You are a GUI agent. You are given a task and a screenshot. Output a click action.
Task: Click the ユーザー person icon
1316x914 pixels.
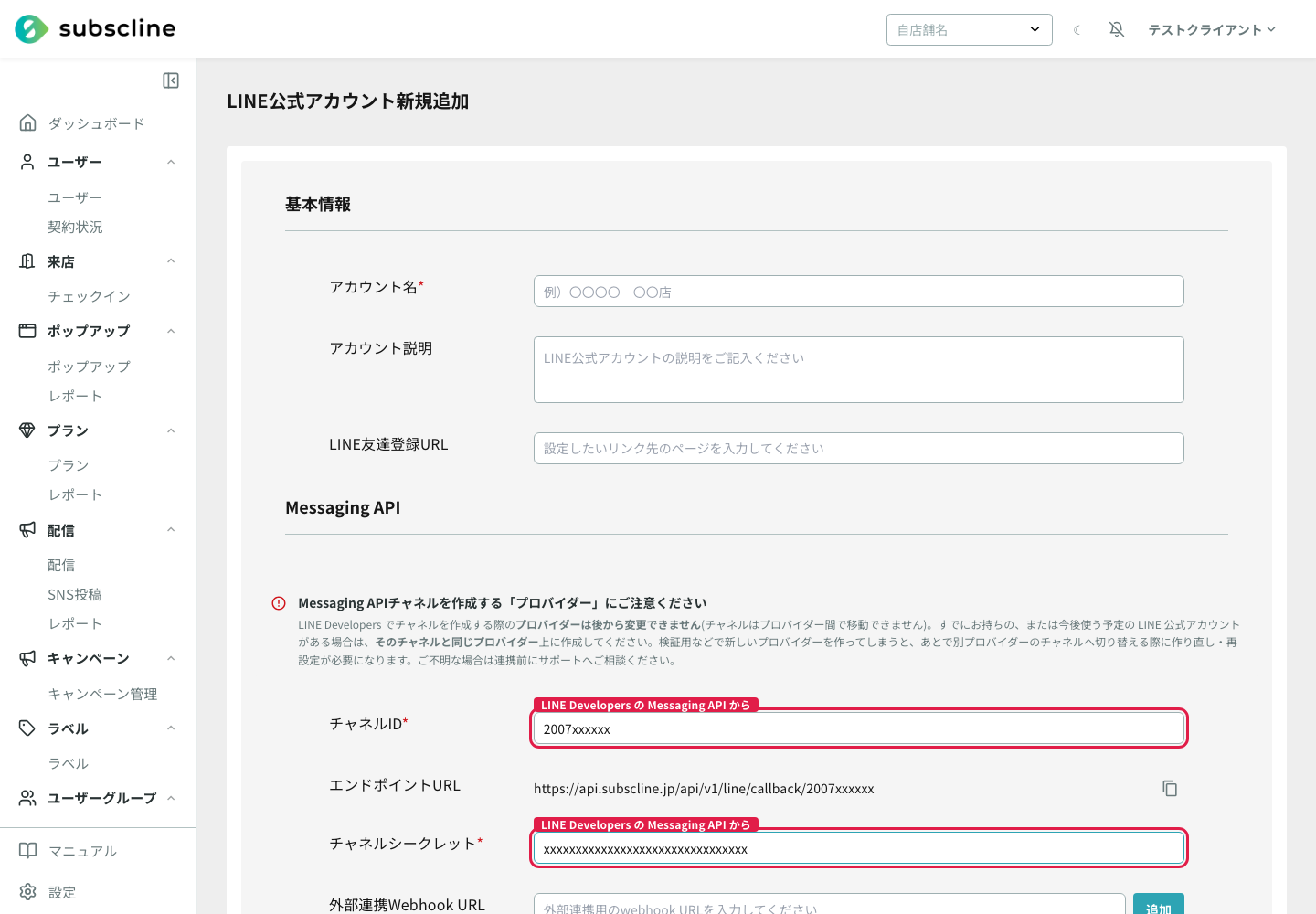(28, 162)
